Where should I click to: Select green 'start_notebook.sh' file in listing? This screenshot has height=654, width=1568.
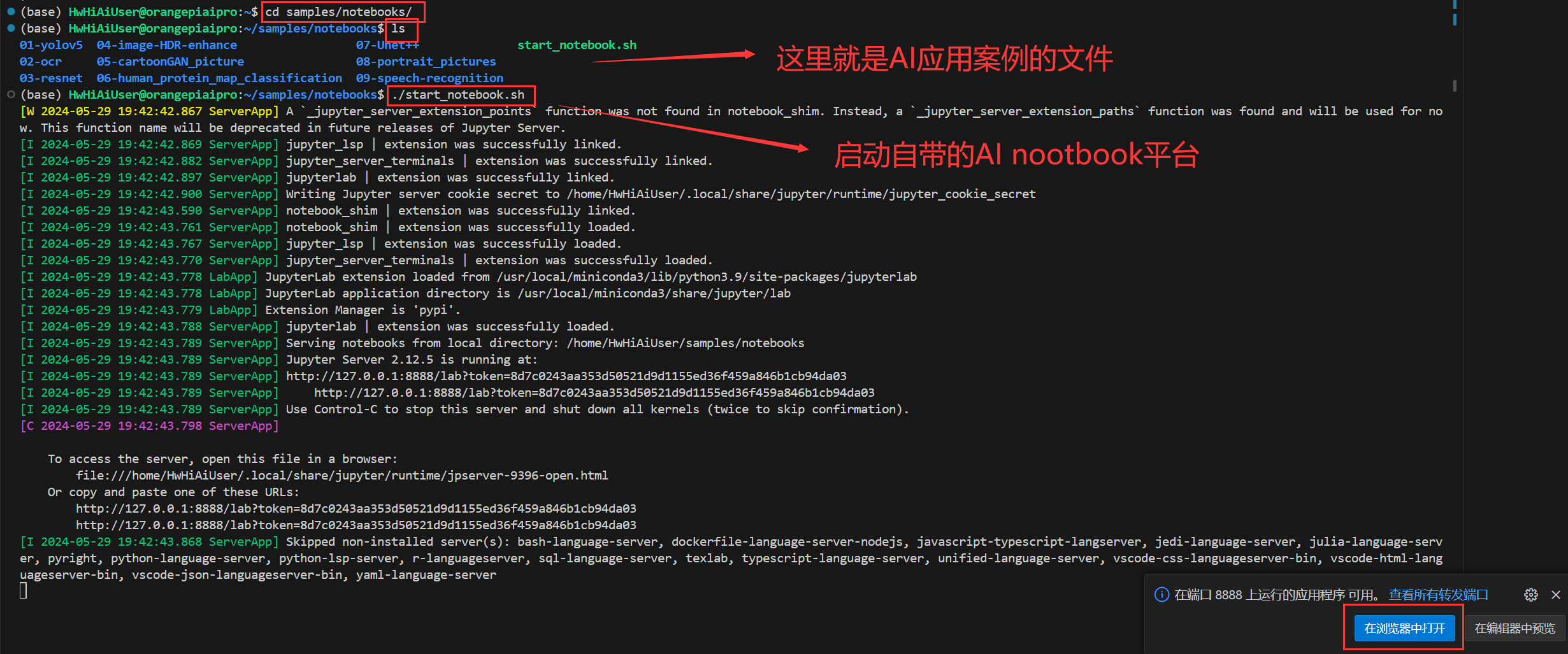[577, 45]
